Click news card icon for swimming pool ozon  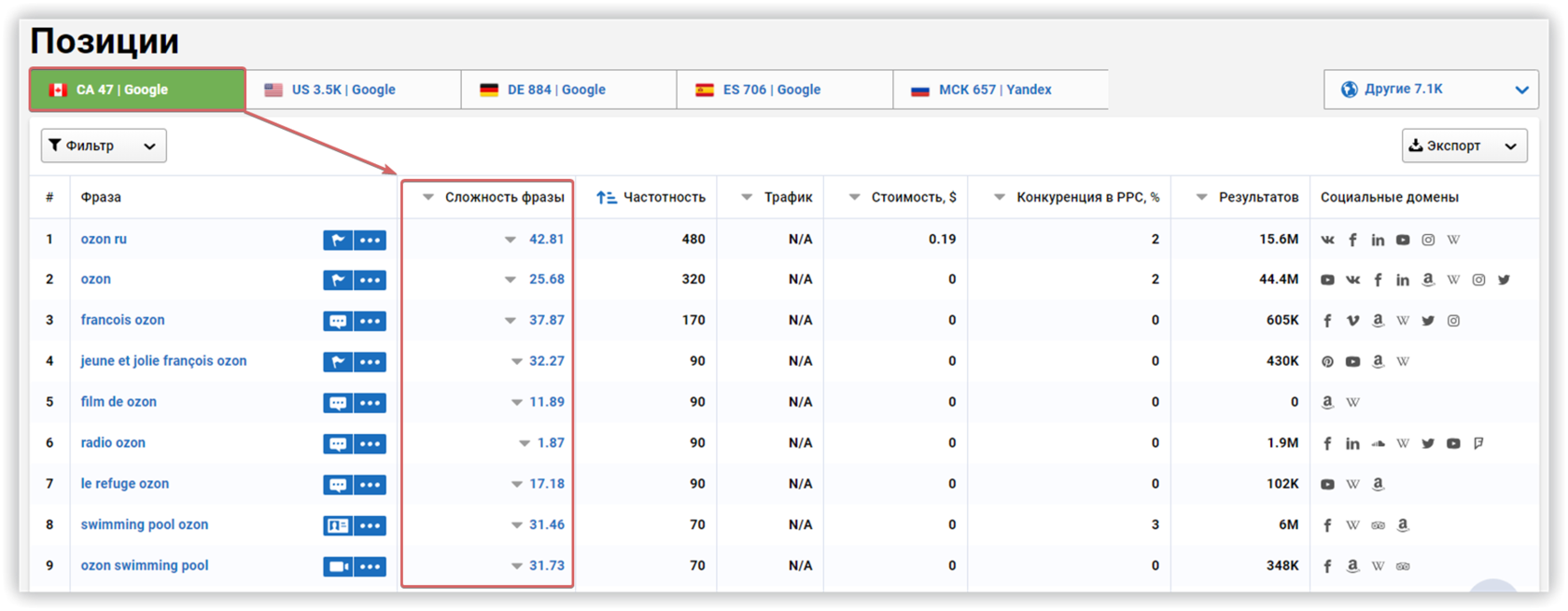pos(338,526)
